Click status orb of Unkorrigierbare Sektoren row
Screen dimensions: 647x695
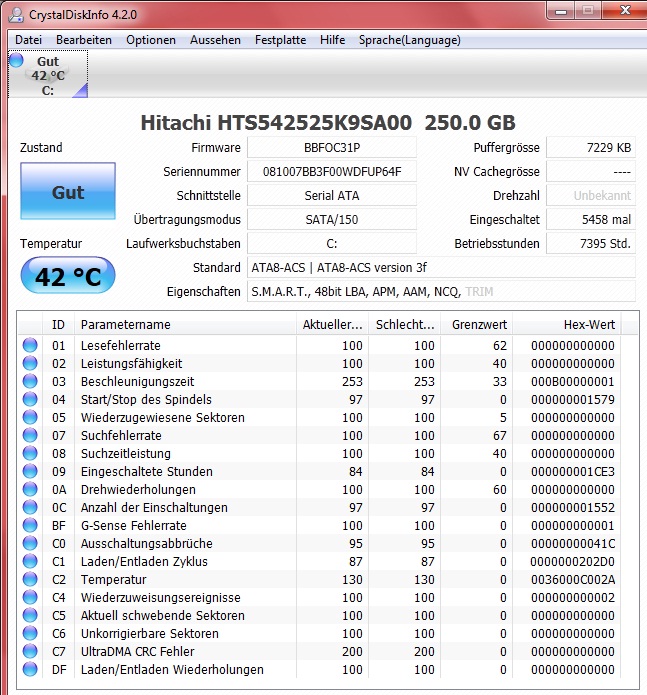[x=30, y=633]
